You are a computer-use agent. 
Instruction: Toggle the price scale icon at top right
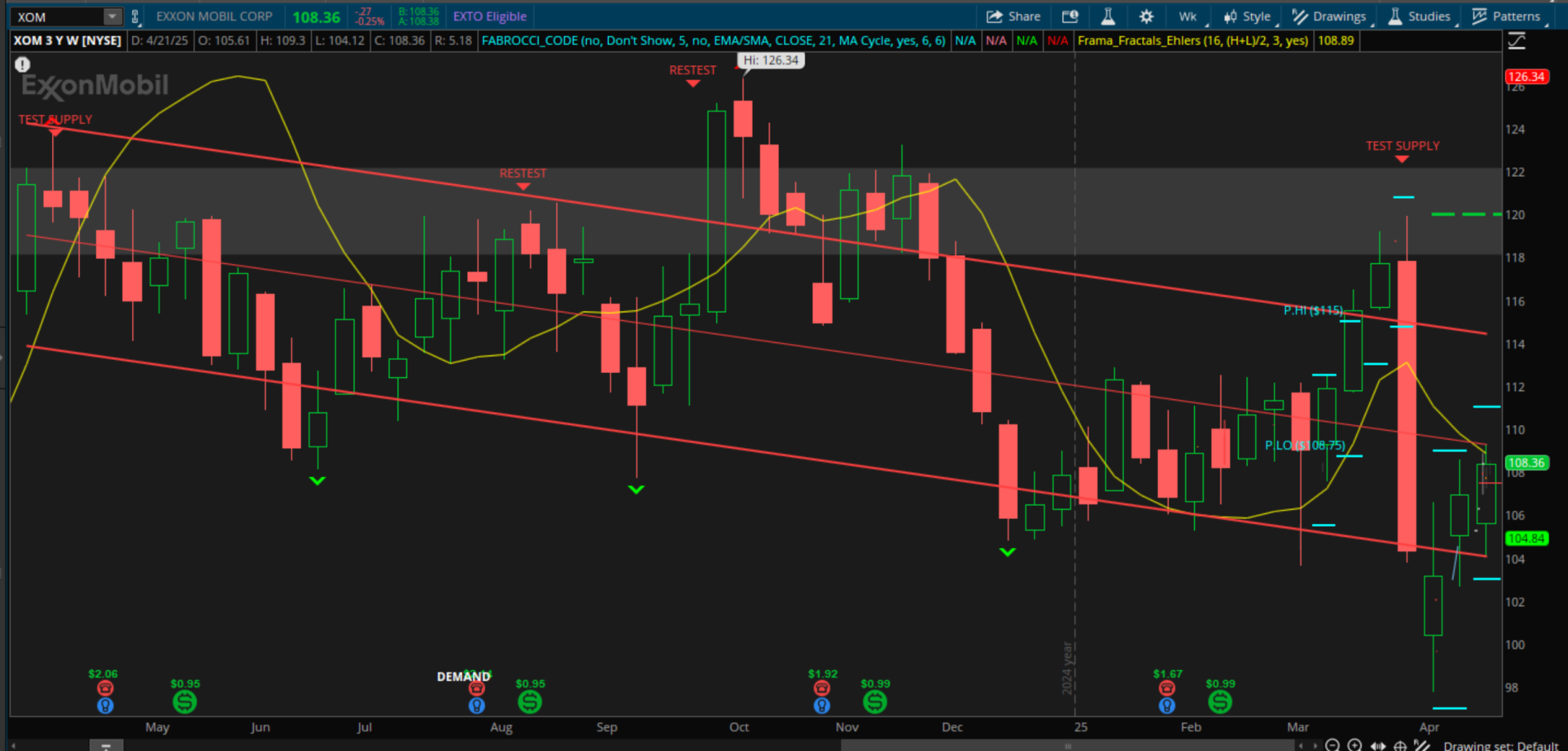click(x=1517, y=41)
